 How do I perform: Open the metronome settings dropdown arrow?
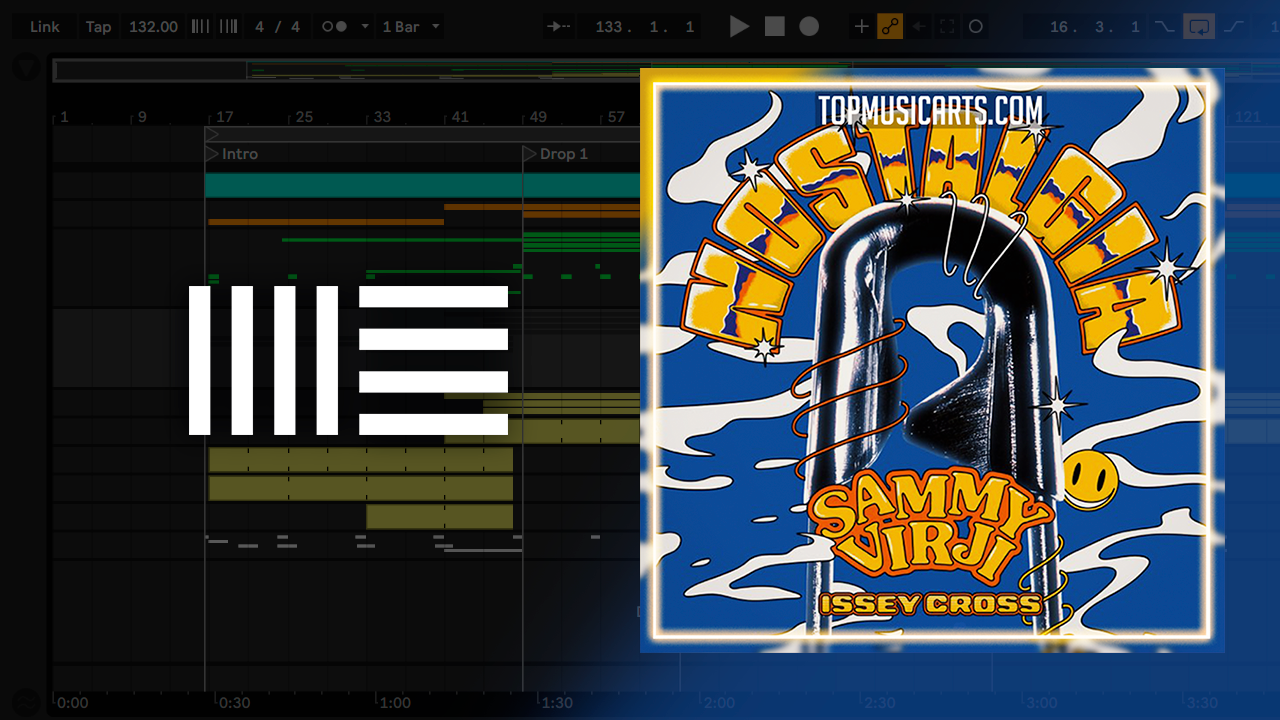364,27
